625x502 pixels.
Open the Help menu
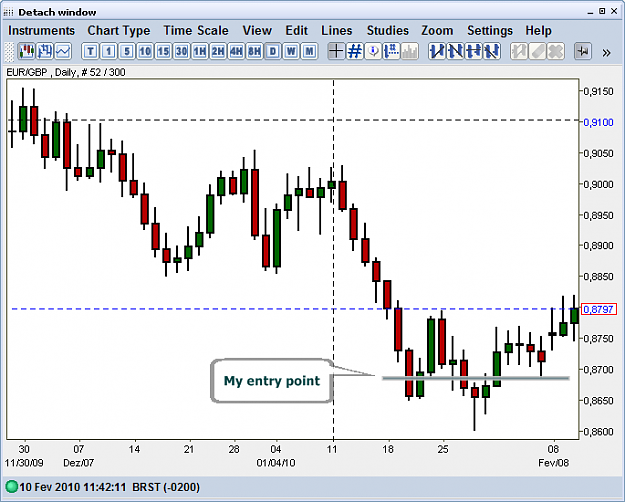[x=539, y=31]
